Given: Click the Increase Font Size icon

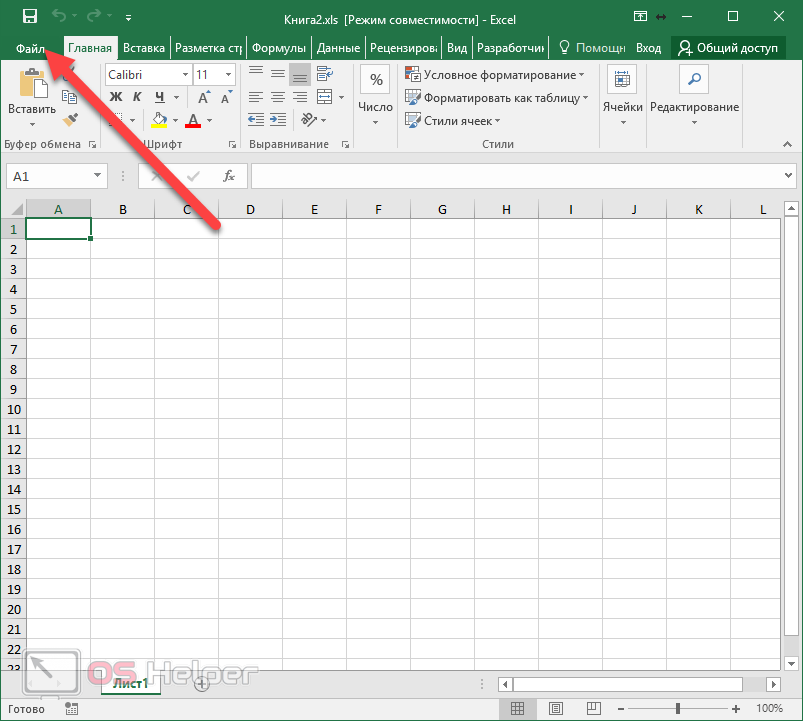Looking at the screenshot, I should pos(204,98).
